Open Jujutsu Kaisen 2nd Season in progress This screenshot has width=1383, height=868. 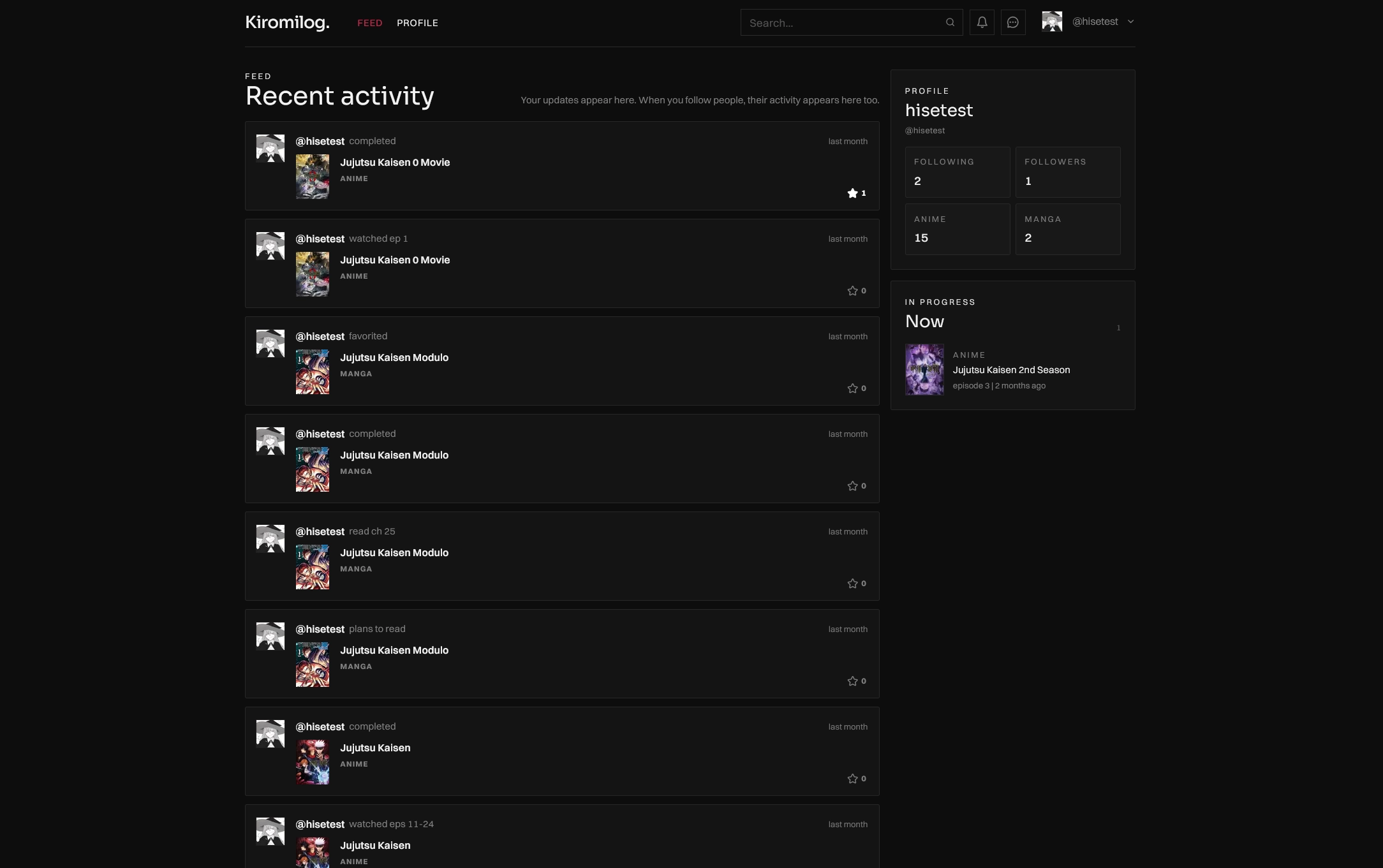coord(1011,370)
